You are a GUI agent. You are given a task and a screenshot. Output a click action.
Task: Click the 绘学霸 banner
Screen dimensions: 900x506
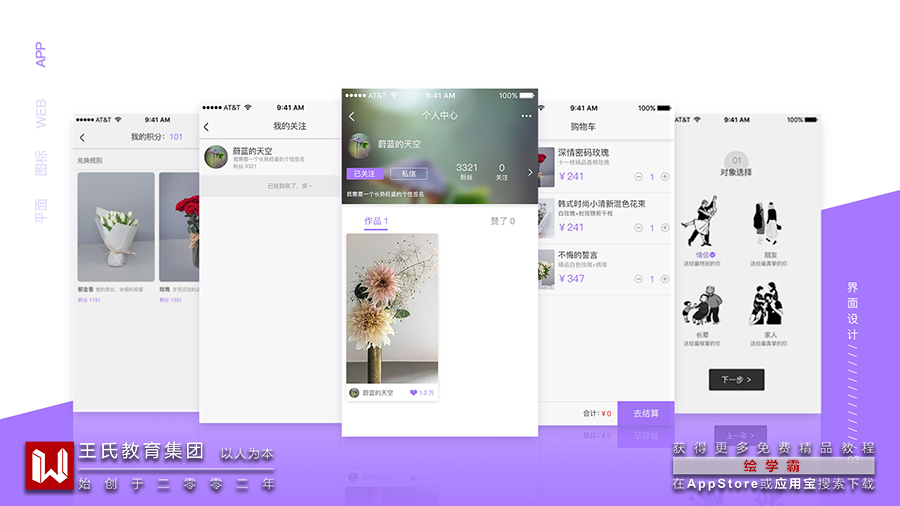pos(773,466)
